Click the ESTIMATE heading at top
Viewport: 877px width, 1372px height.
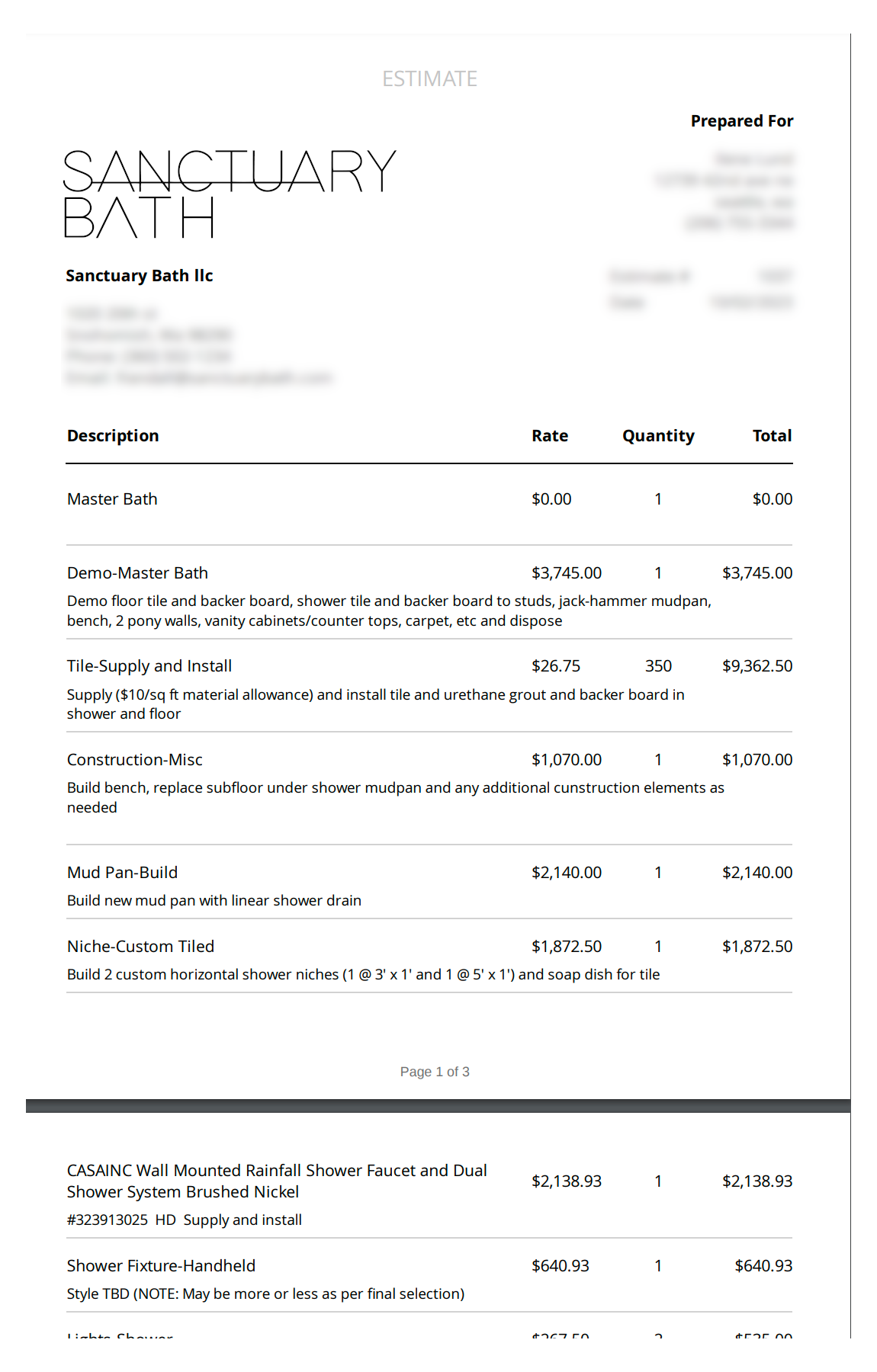(429, 79)
